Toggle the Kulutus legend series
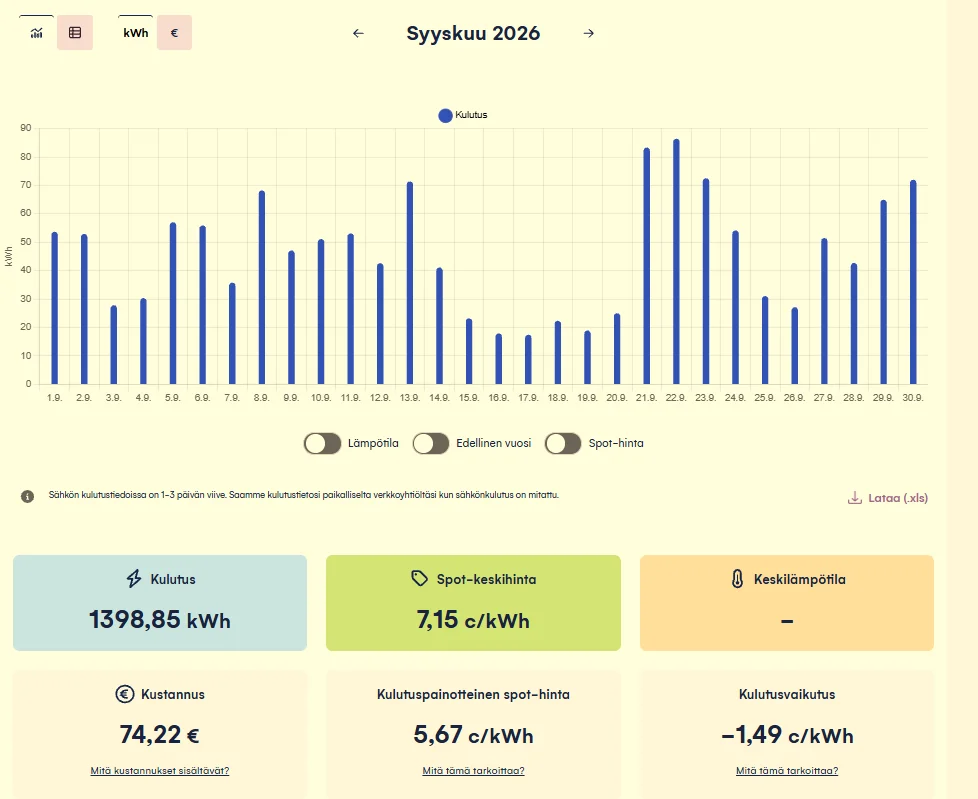978x799 pixels. 463,115
